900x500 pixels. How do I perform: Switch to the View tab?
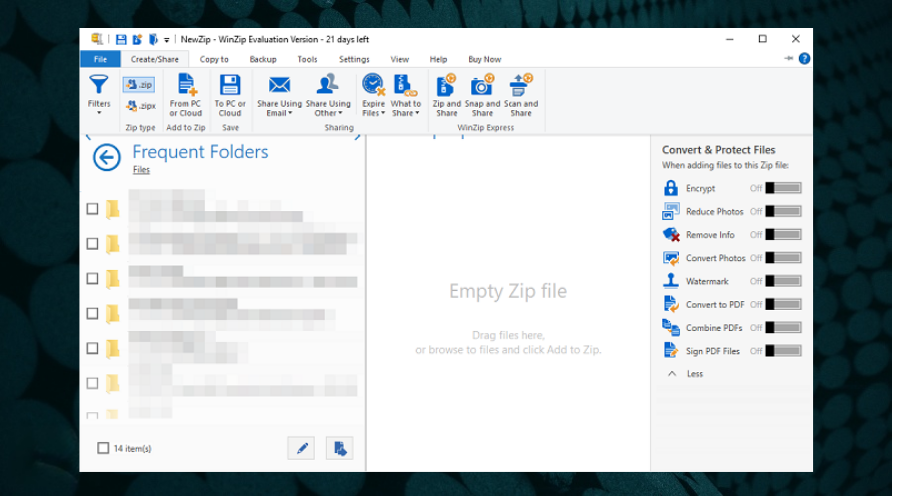coord(399,59)
